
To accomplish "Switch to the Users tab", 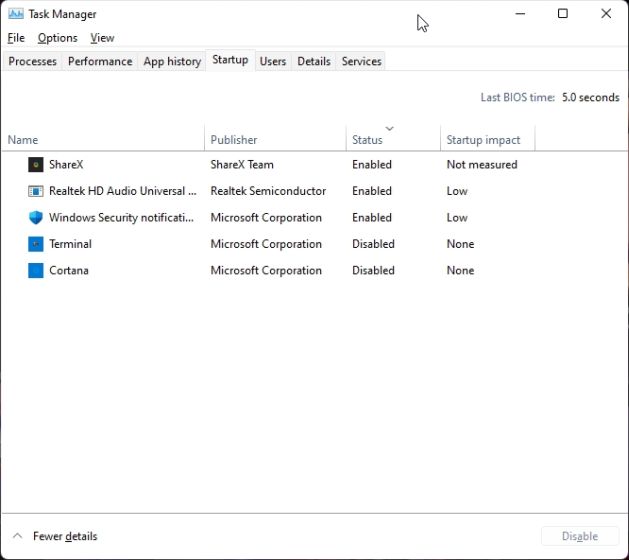I will click(x=273, y=61).
